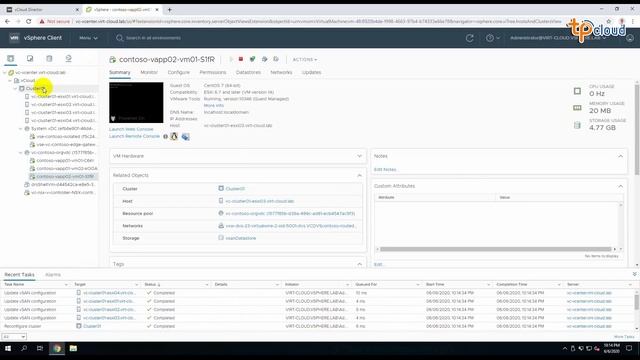Click the Edit Notes link
The image size is (640, 360).
[385, 169]
